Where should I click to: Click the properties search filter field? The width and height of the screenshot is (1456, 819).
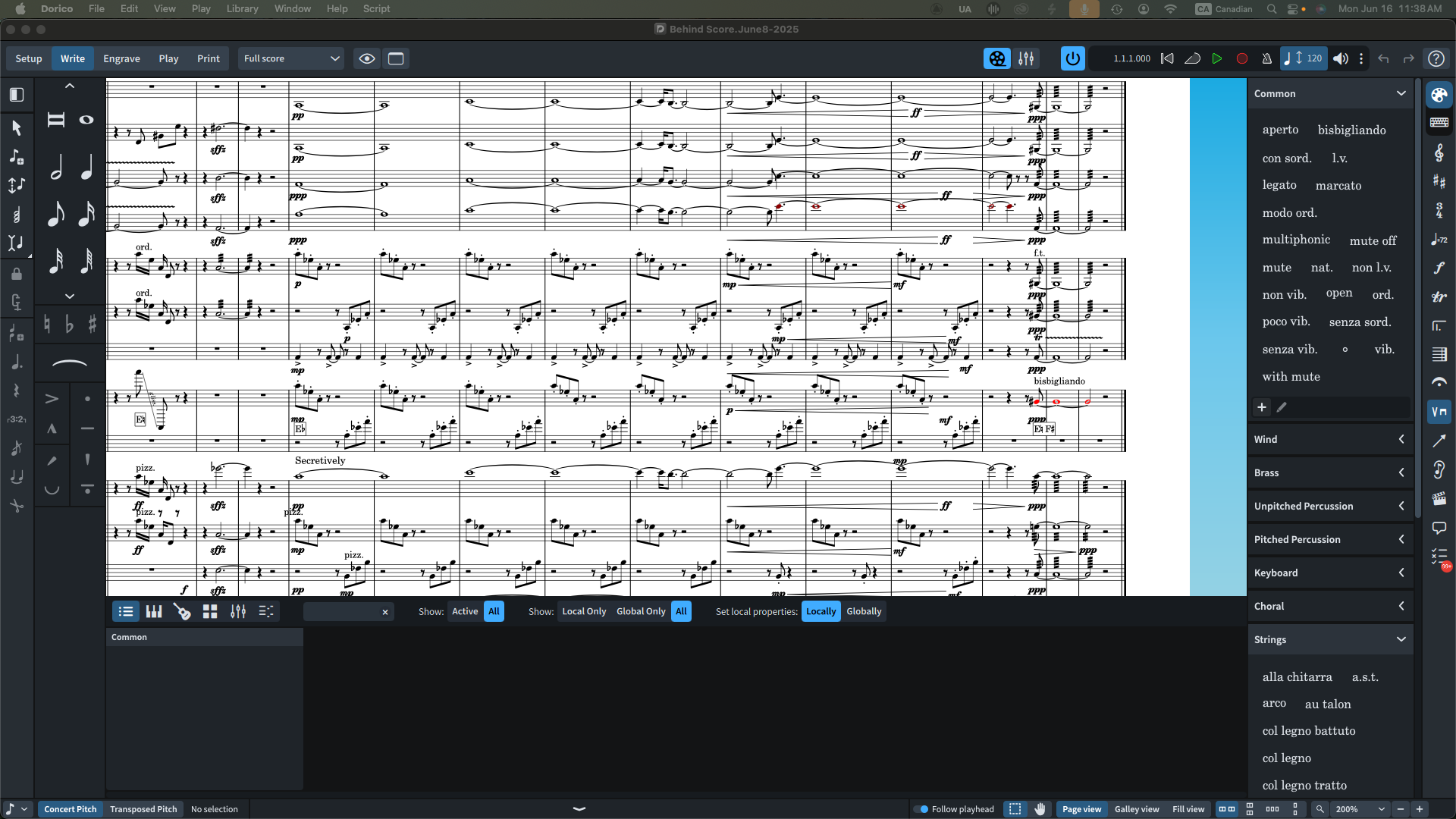tap(340, 612)
